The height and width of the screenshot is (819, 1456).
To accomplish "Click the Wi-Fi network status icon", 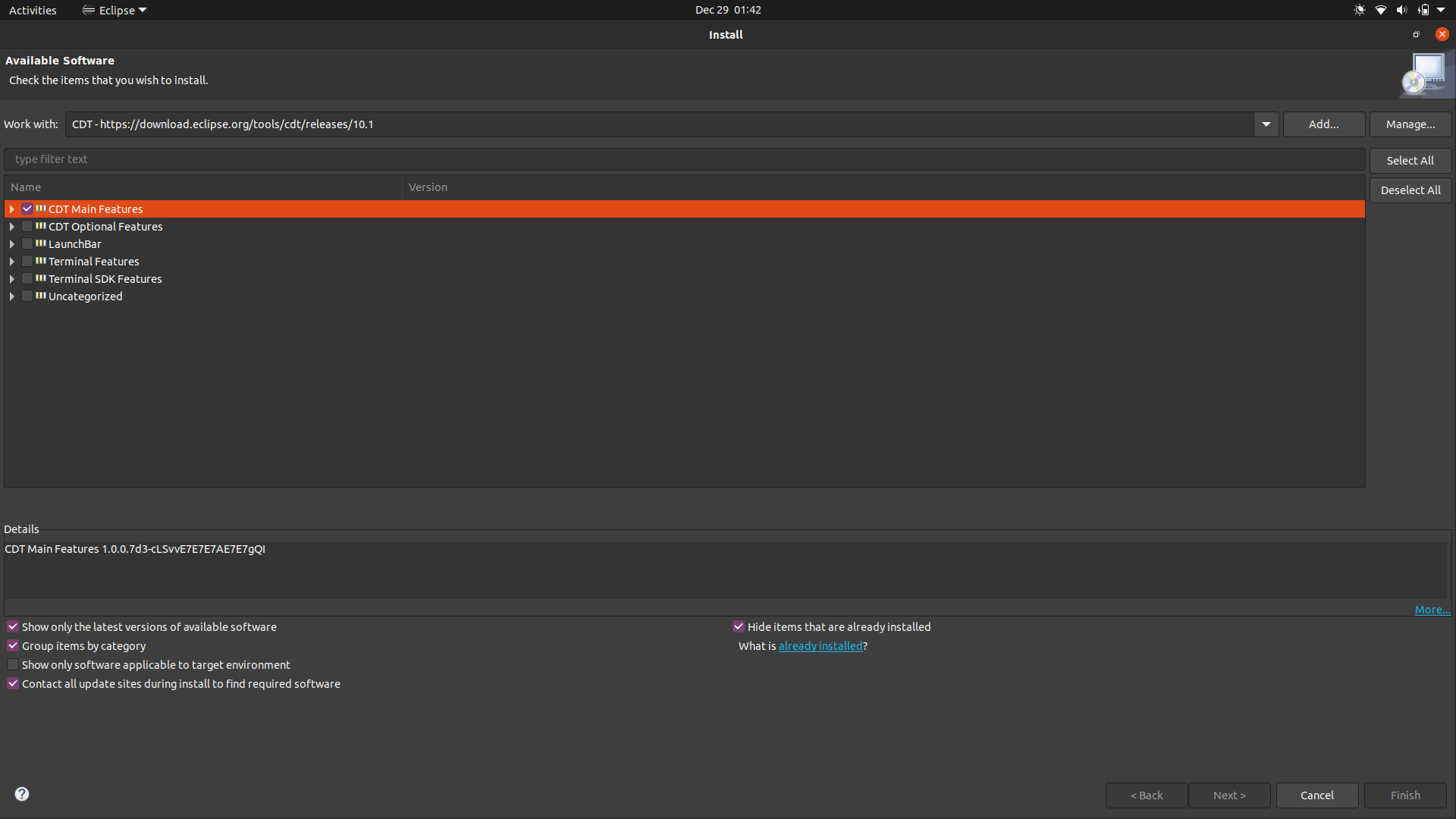I will tap(1381, 10).
